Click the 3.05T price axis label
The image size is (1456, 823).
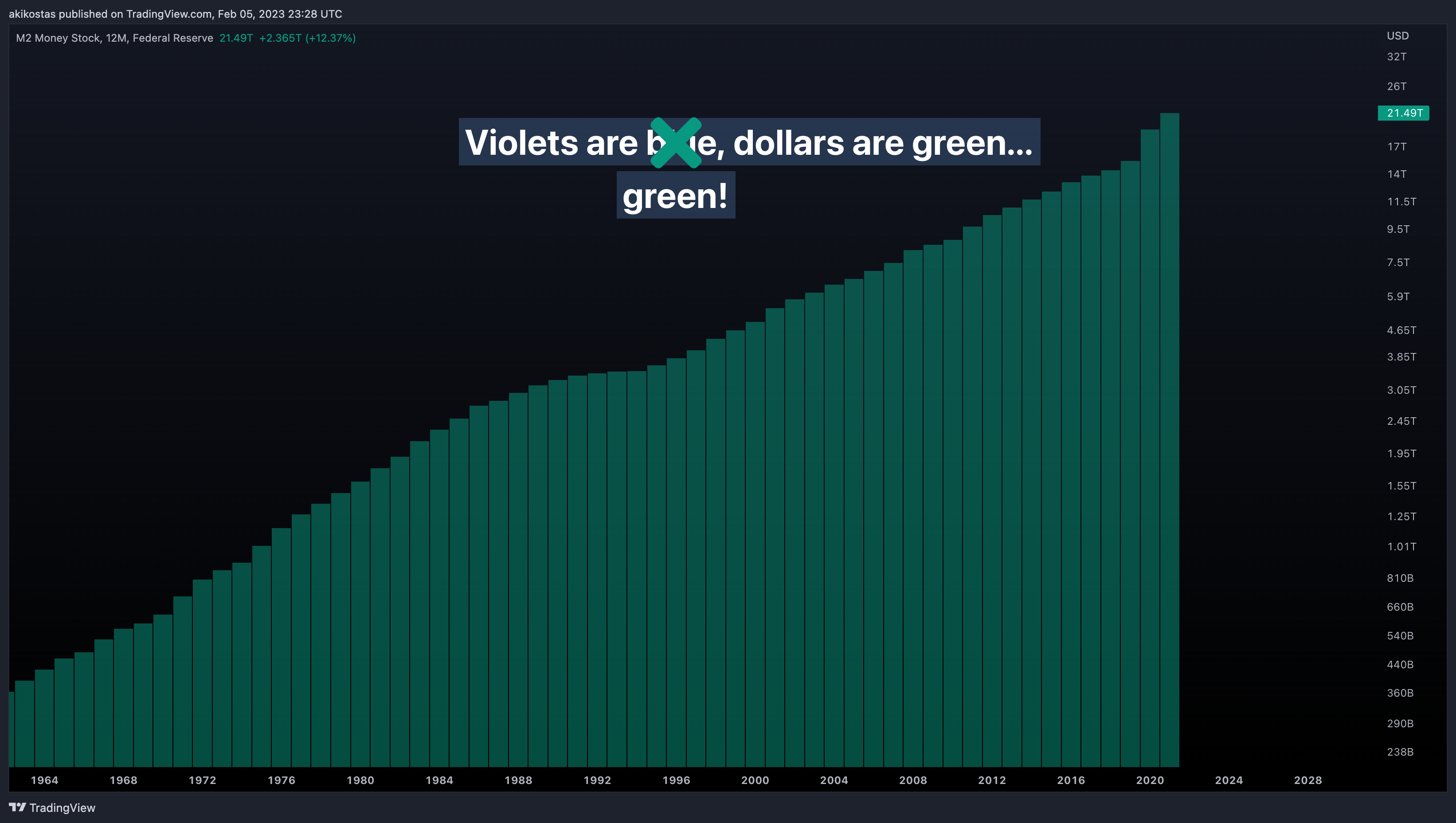(x=1402, y=390)
